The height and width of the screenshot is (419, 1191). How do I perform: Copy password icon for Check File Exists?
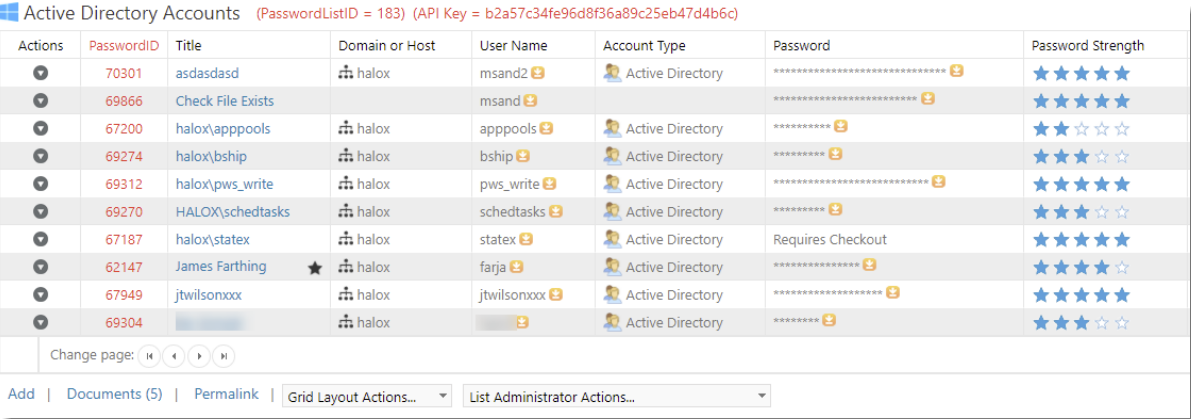coord(928,98)
